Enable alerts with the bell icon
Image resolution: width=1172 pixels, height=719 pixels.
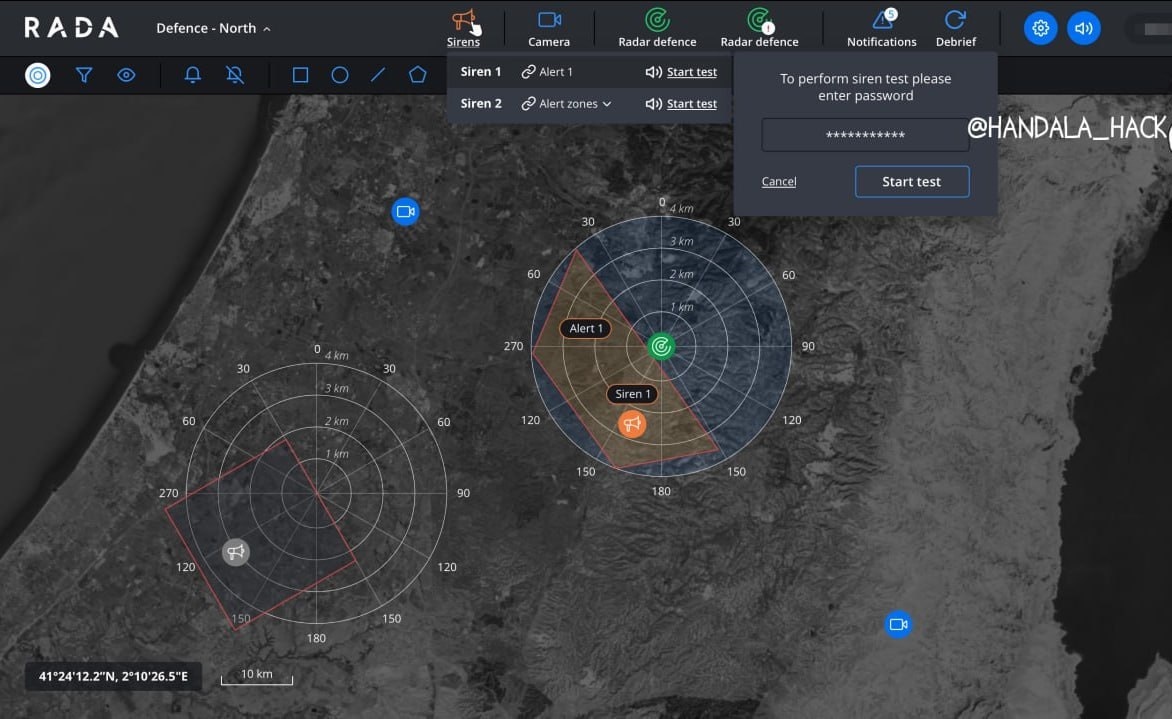pyautogui.click(x=193, y=75)
